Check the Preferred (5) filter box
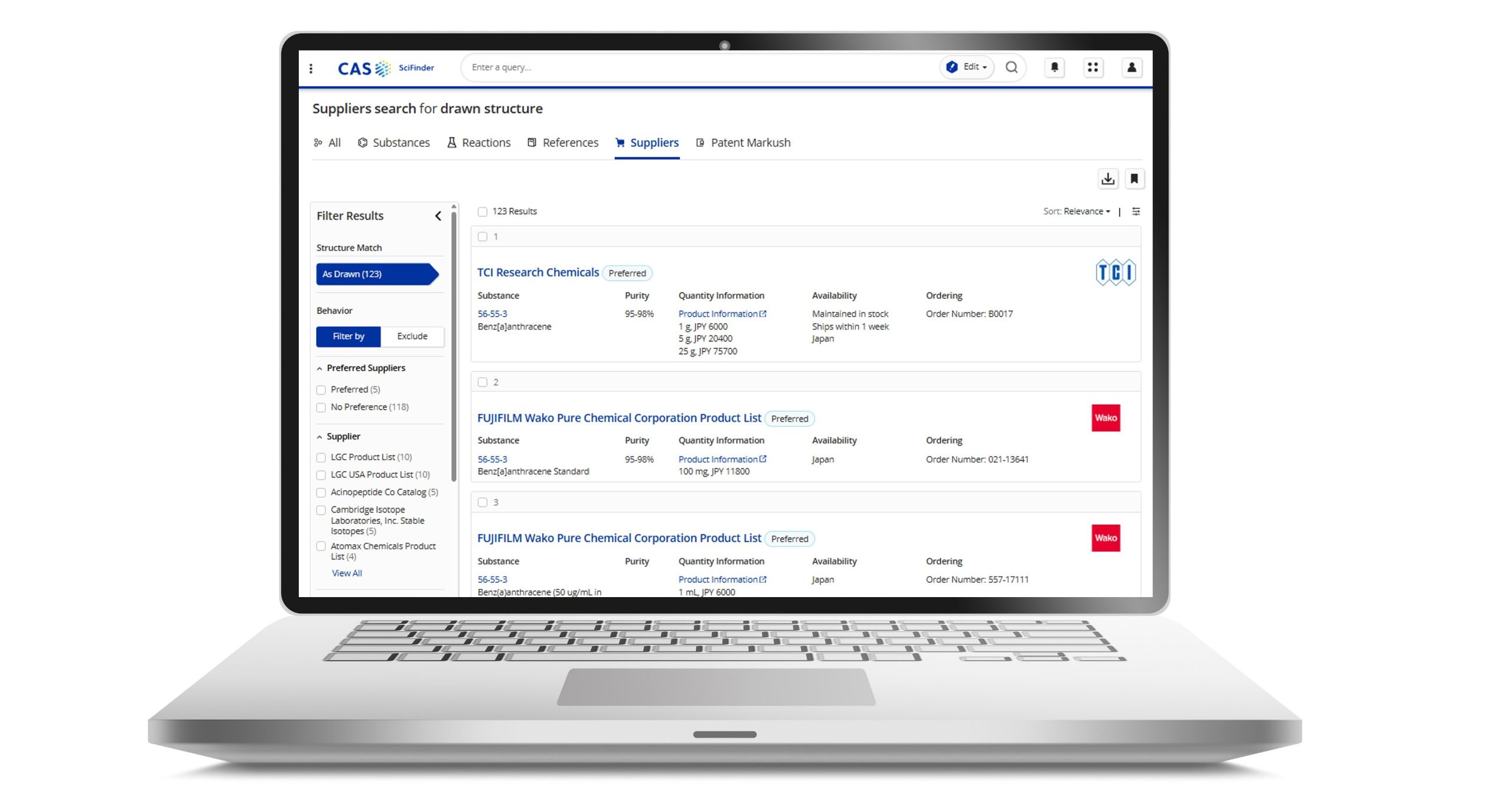Screen dimensions: 1512x805 coord(321,390)
